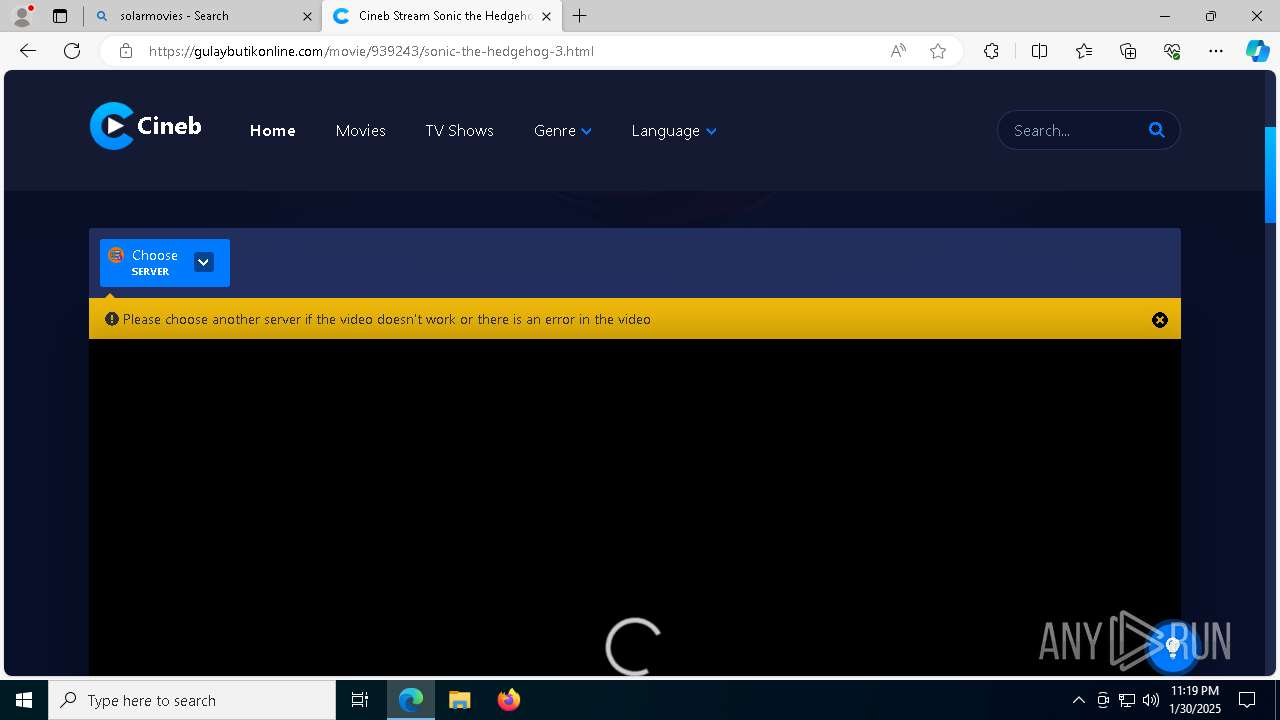Add page to favorites star icon
The width and height of the screenshot is (1280, 720).
click(938, 51)
